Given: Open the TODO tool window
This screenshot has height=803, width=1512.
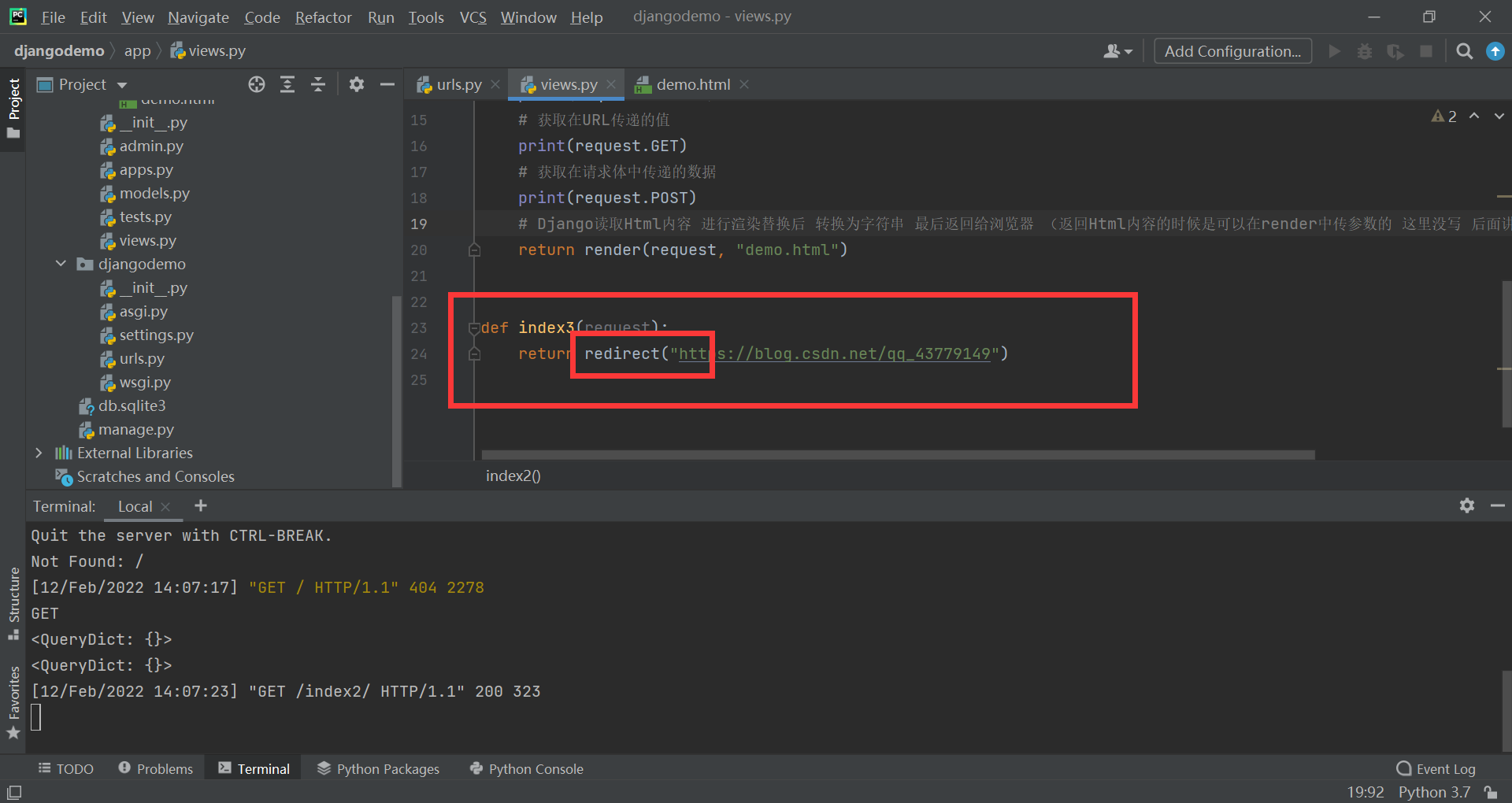Looking at the screenshot, I should (x=66, y=768).
